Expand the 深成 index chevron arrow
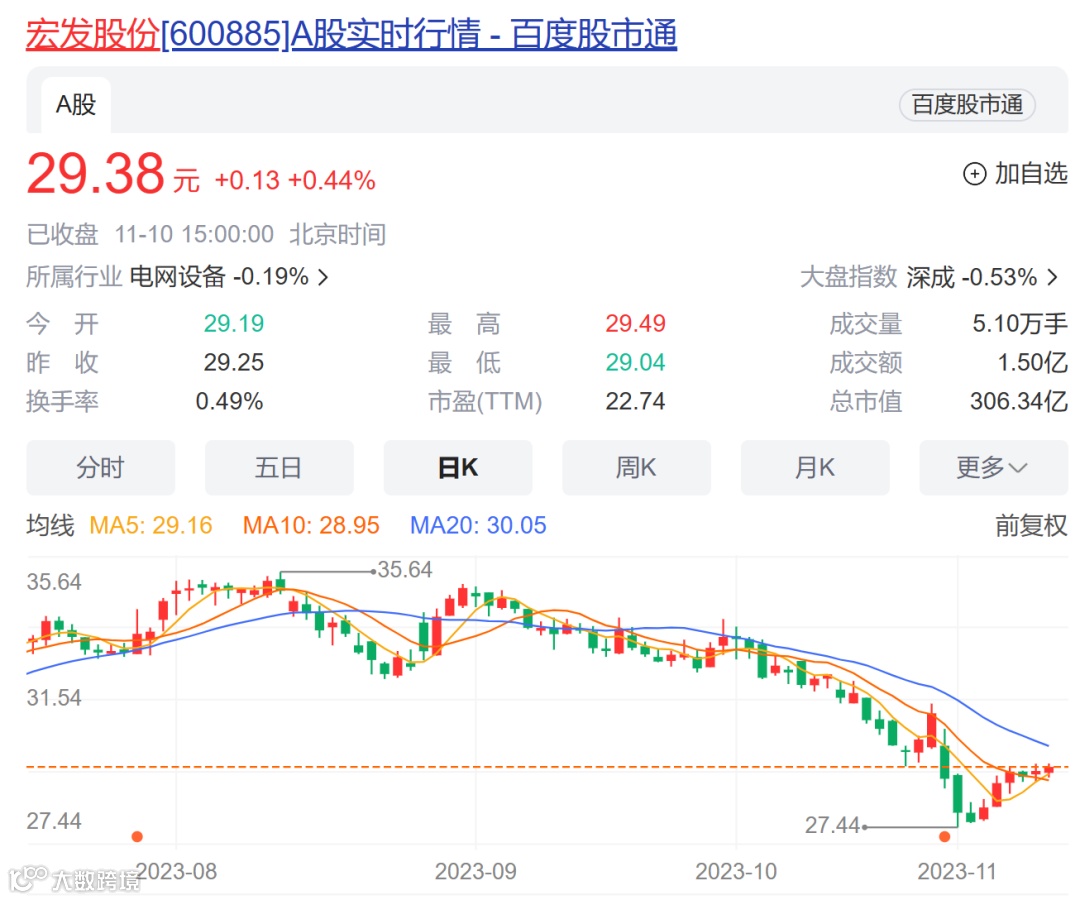 (1052, 278)
